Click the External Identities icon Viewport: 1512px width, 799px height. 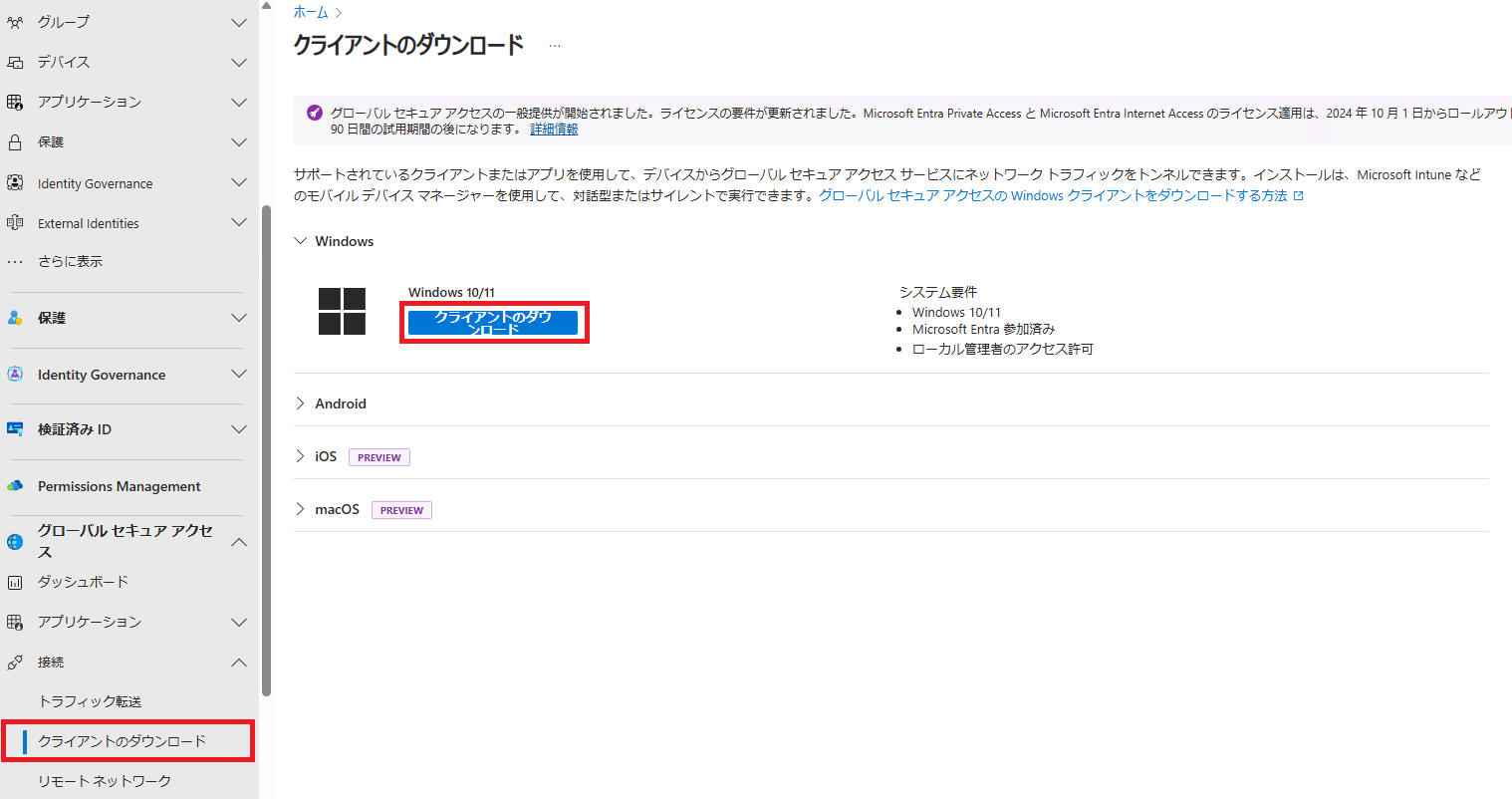pos(15,223)
